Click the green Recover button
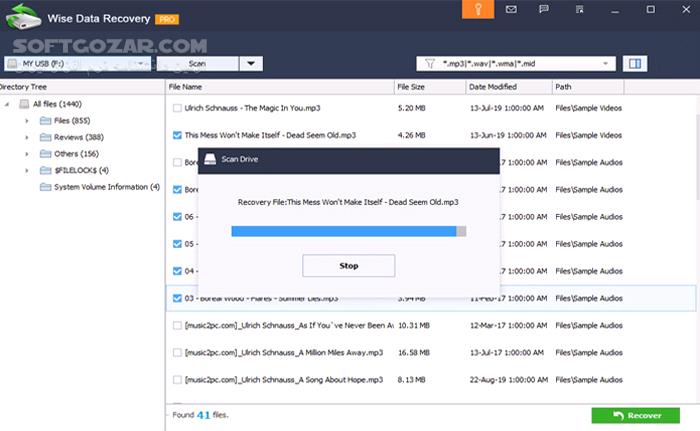Viewport: 700px width, 431px height. coord(636,415)
